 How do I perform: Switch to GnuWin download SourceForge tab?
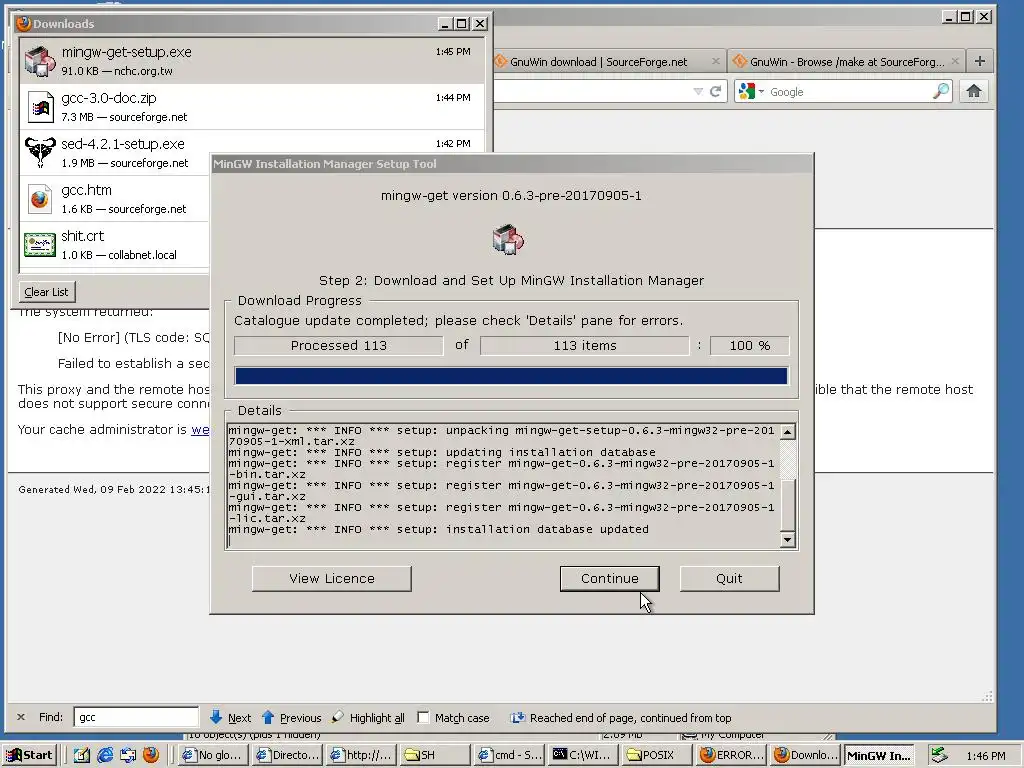tap(598, 62)
